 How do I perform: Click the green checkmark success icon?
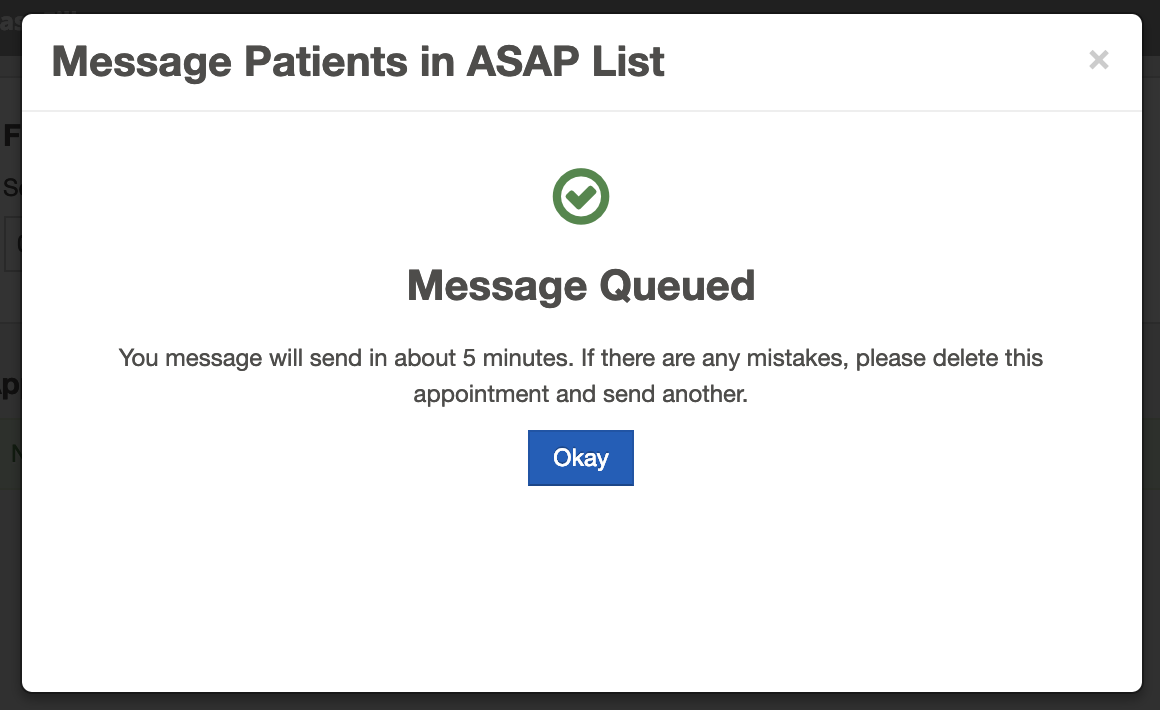[580, 197]
